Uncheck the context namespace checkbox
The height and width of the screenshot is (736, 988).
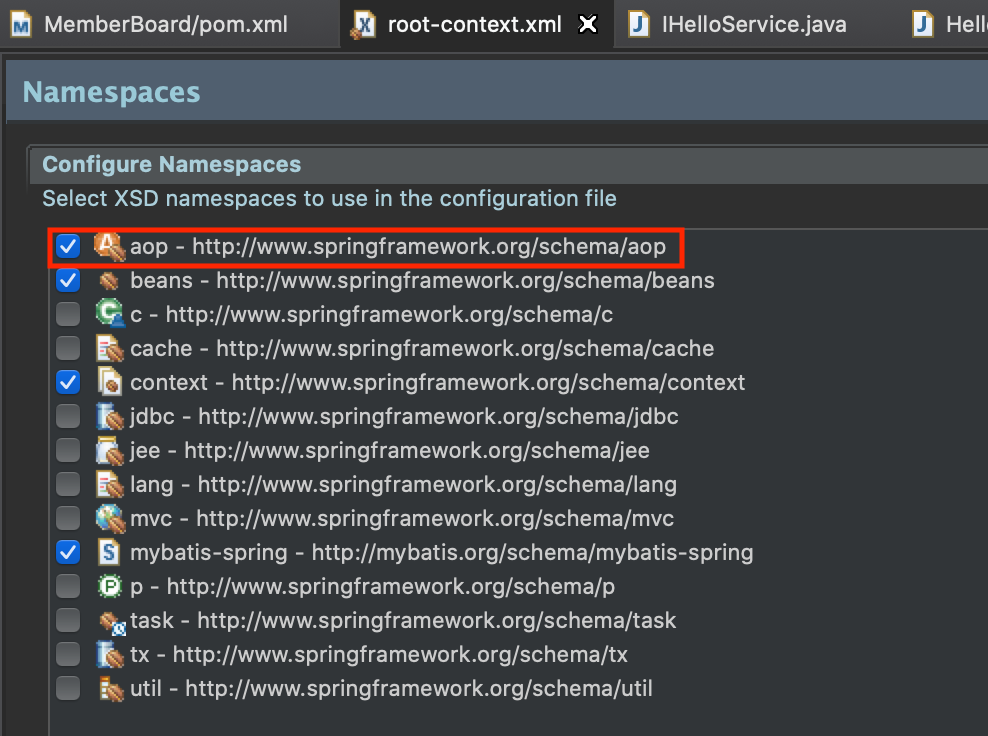click(67, 382)
